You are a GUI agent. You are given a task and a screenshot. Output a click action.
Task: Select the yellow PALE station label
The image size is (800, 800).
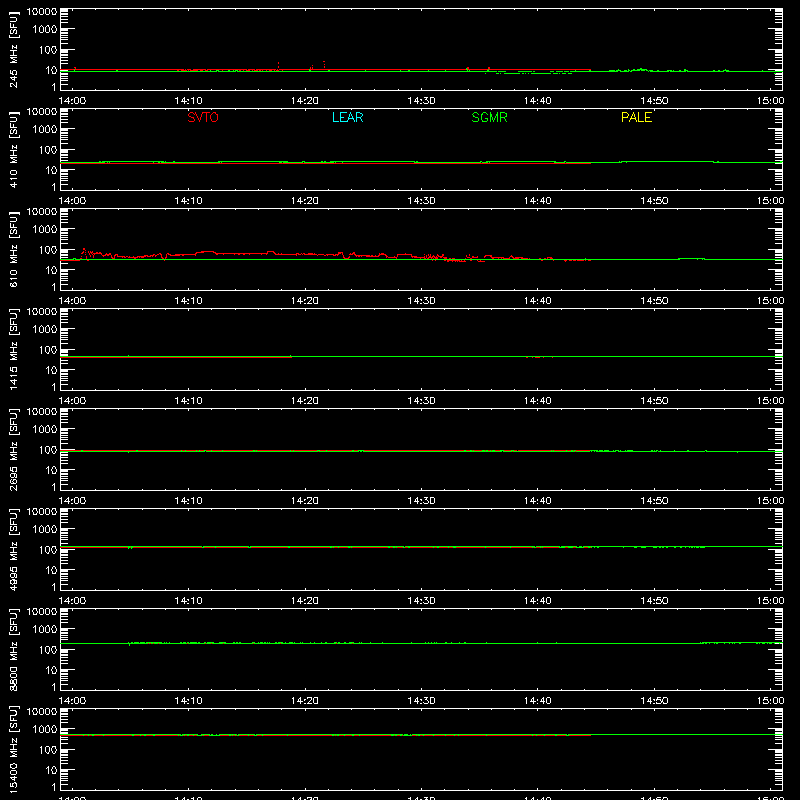point(636,117)
